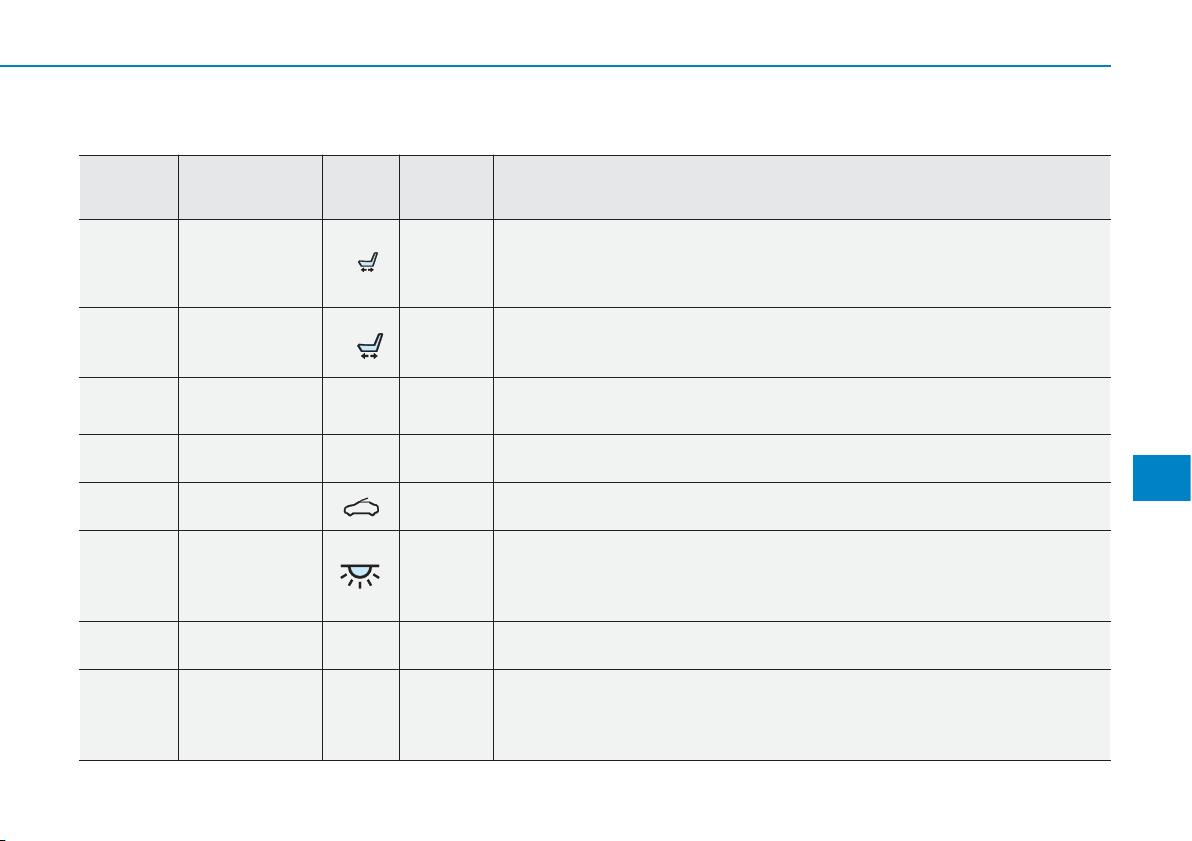Select the widest gray header cell
The height and width of the screenshot is (841, 1192).
[802, 187]
